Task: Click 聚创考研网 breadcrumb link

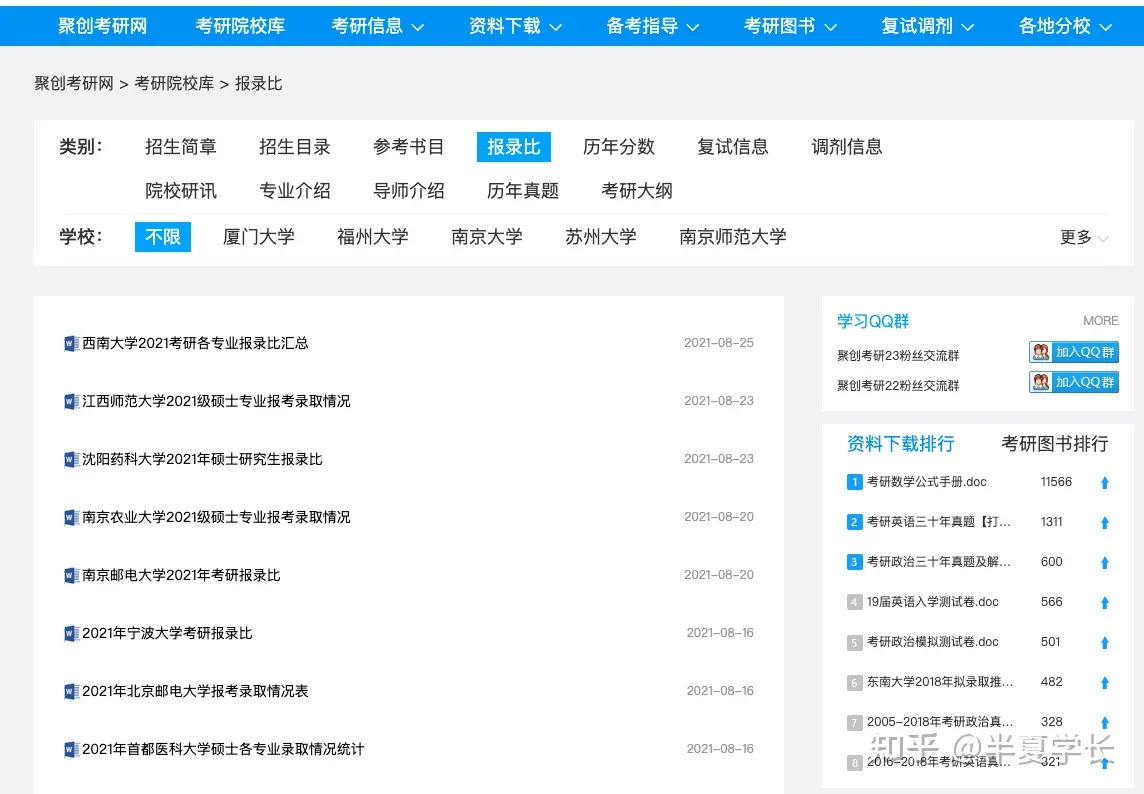Action: tap(74, 84)
